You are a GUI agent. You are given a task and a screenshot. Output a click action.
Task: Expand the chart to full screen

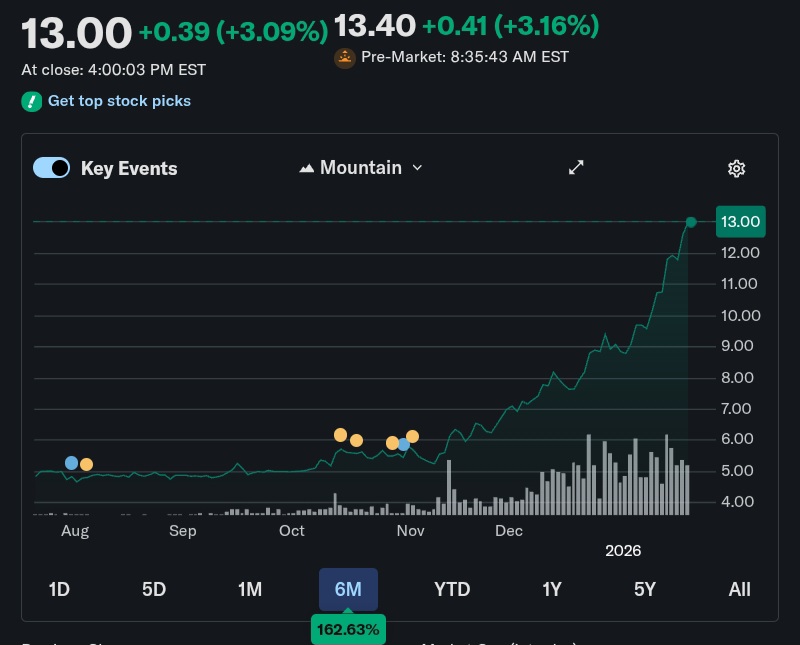pos(576,167)
